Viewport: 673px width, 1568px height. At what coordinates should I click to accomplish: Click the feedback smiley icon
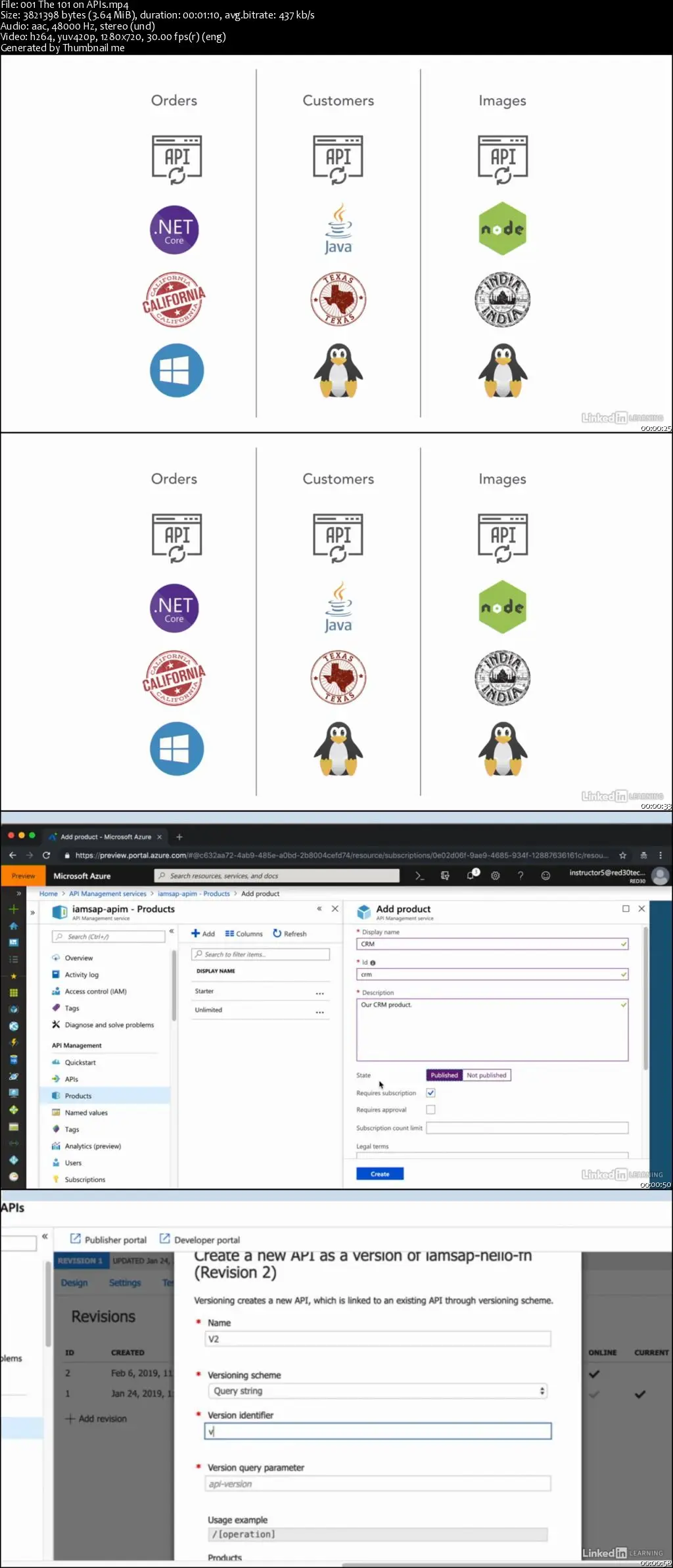(545, 876)
